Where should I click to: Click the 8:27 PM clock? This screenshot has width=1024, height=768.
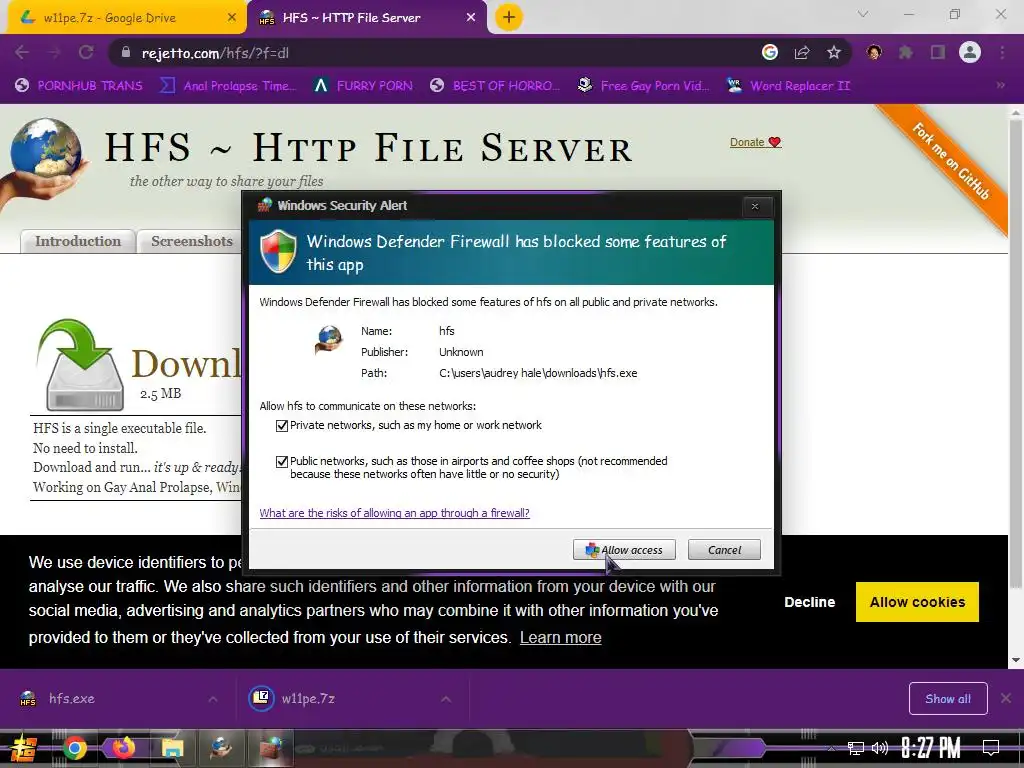pyautogui.click(x=931, y=748)
